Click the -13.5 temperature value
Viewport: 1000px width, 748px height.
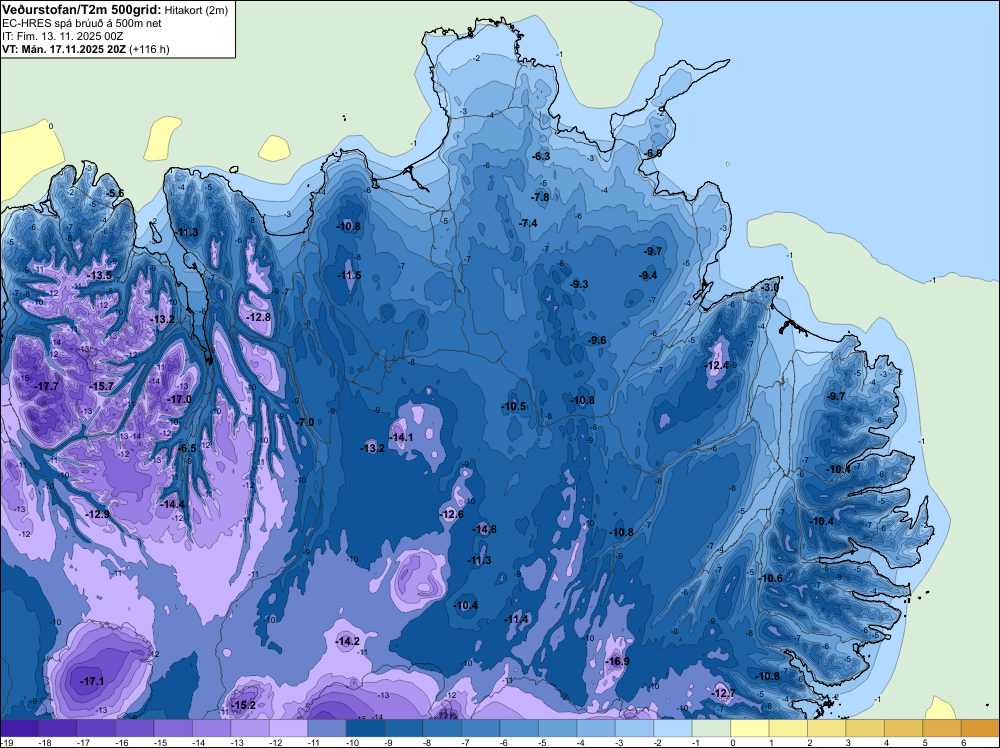pyautogui.click(x=100, y=275)
